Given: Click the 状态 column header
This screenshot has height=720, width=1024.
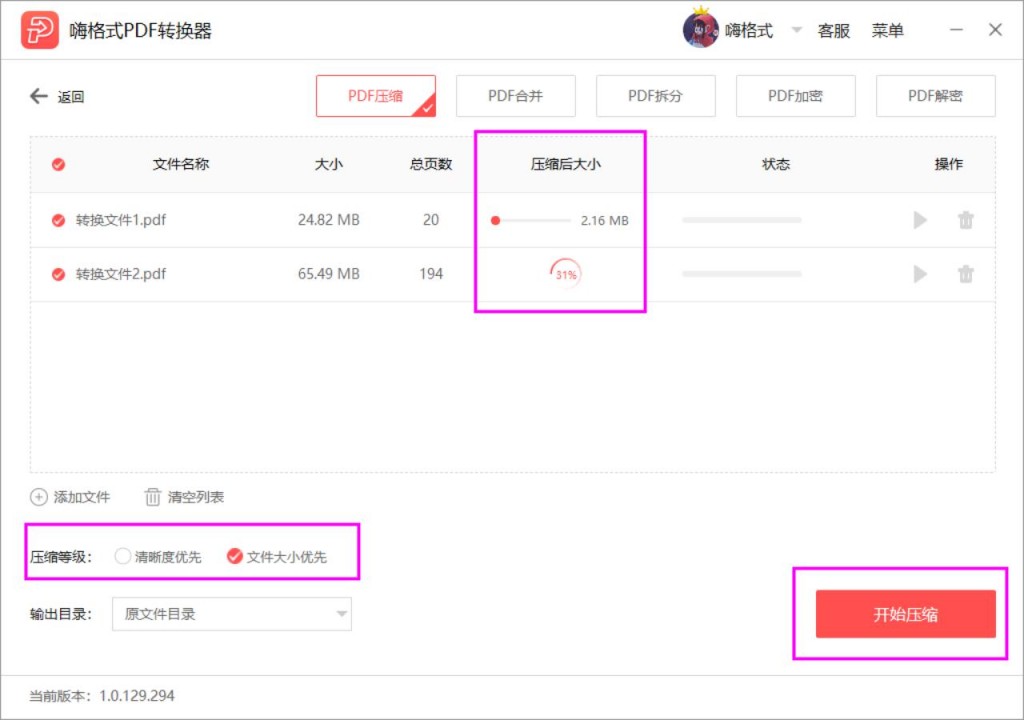Looking at the screenshot, I should click(x=776, y=165).
